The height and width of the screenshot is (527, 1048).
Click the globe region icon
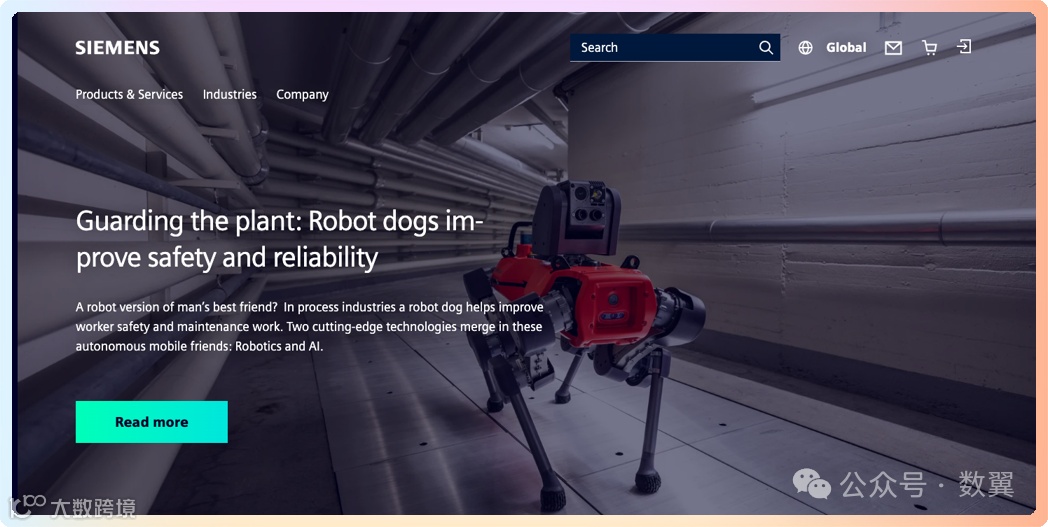click(x=805, y=47)
